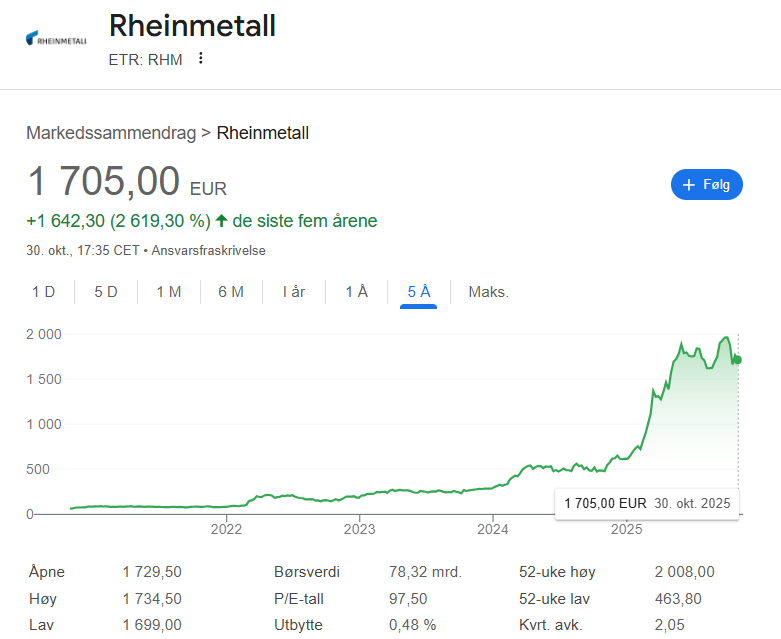Select the 5 D time range tab

click(x=106, y=292)
